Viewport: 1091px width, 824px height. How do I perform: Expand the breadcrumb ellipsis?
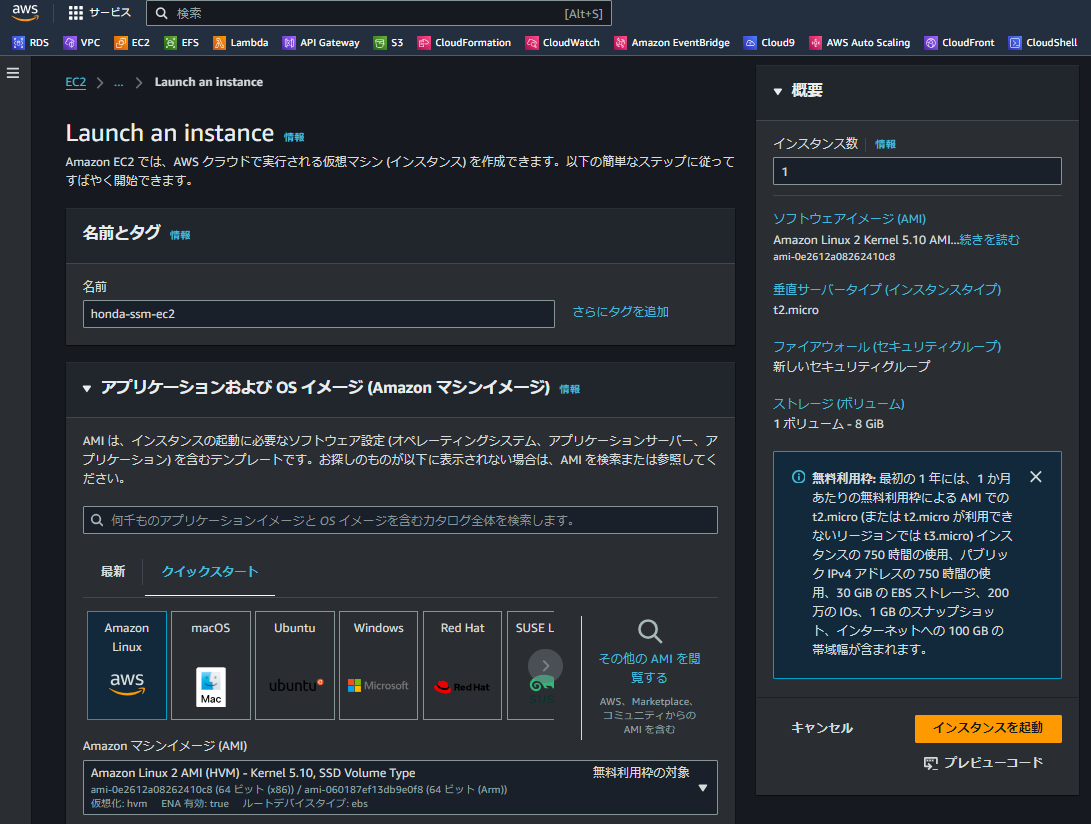pyautogui.click(x=119, y=82)
